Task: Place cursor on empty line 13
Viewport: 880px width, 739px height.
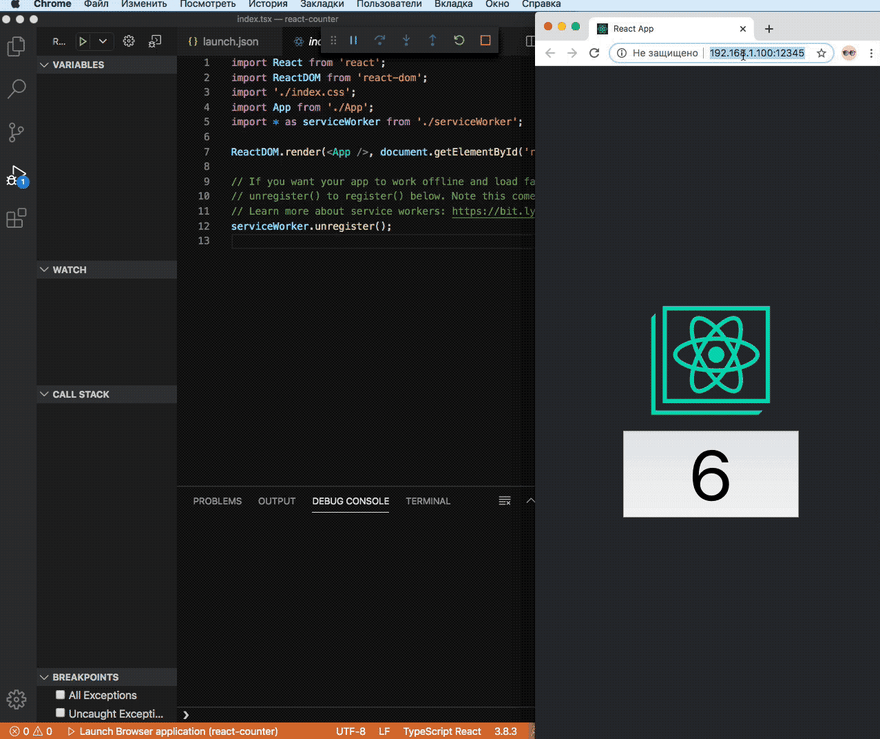Action: [x=382, y=241]
